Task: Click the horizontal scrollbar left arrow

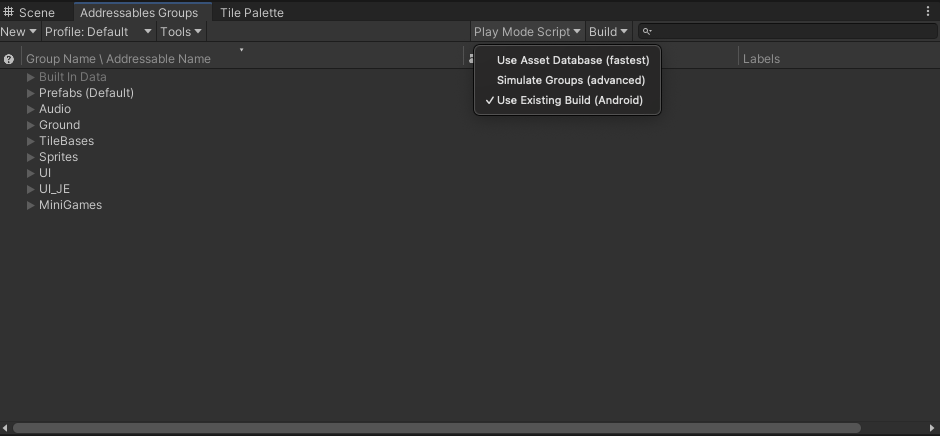Action: tap(5, 428)
